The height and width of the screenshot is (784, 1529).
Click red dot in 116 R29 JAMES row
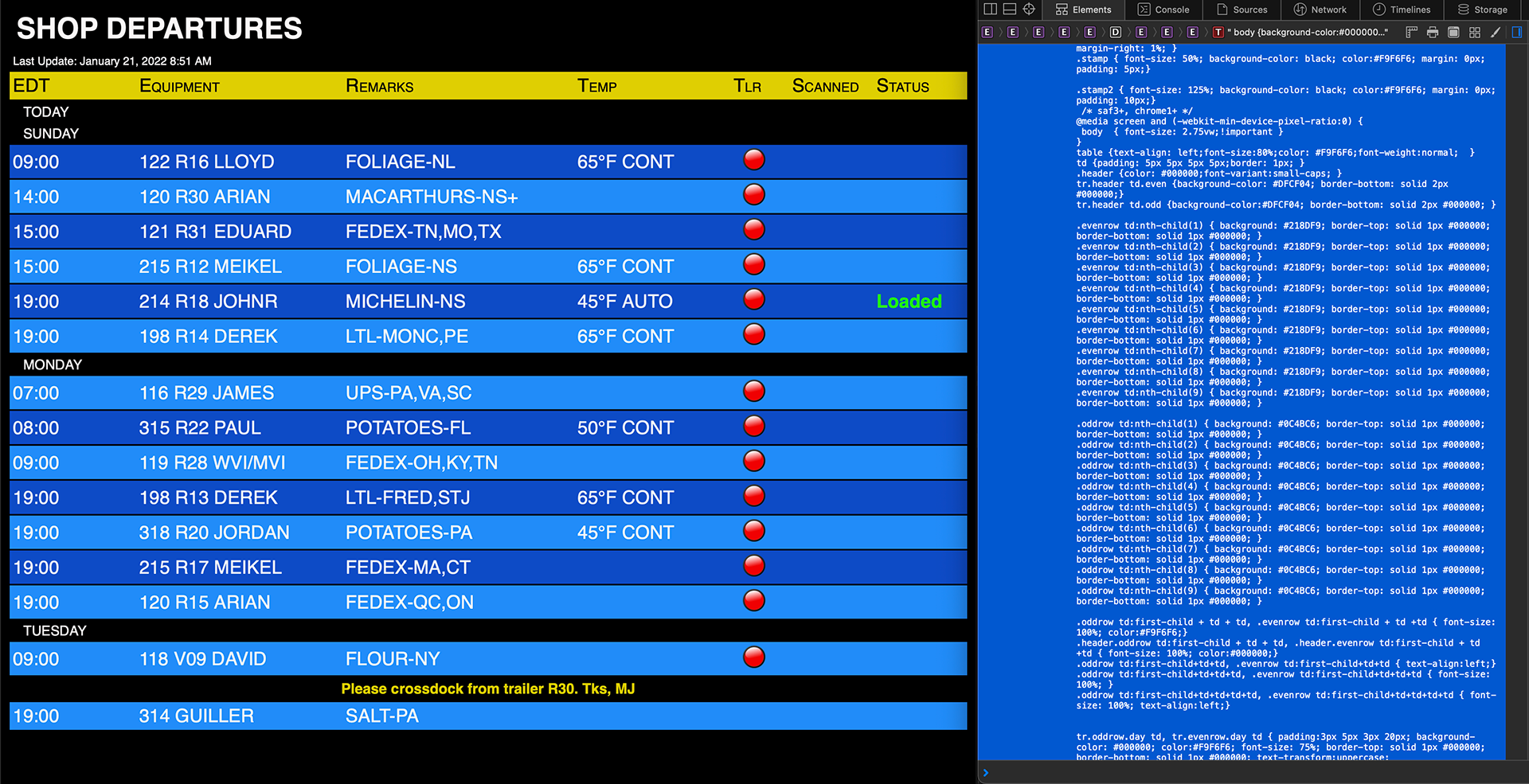pyautogui.click(x=754, y=391)
